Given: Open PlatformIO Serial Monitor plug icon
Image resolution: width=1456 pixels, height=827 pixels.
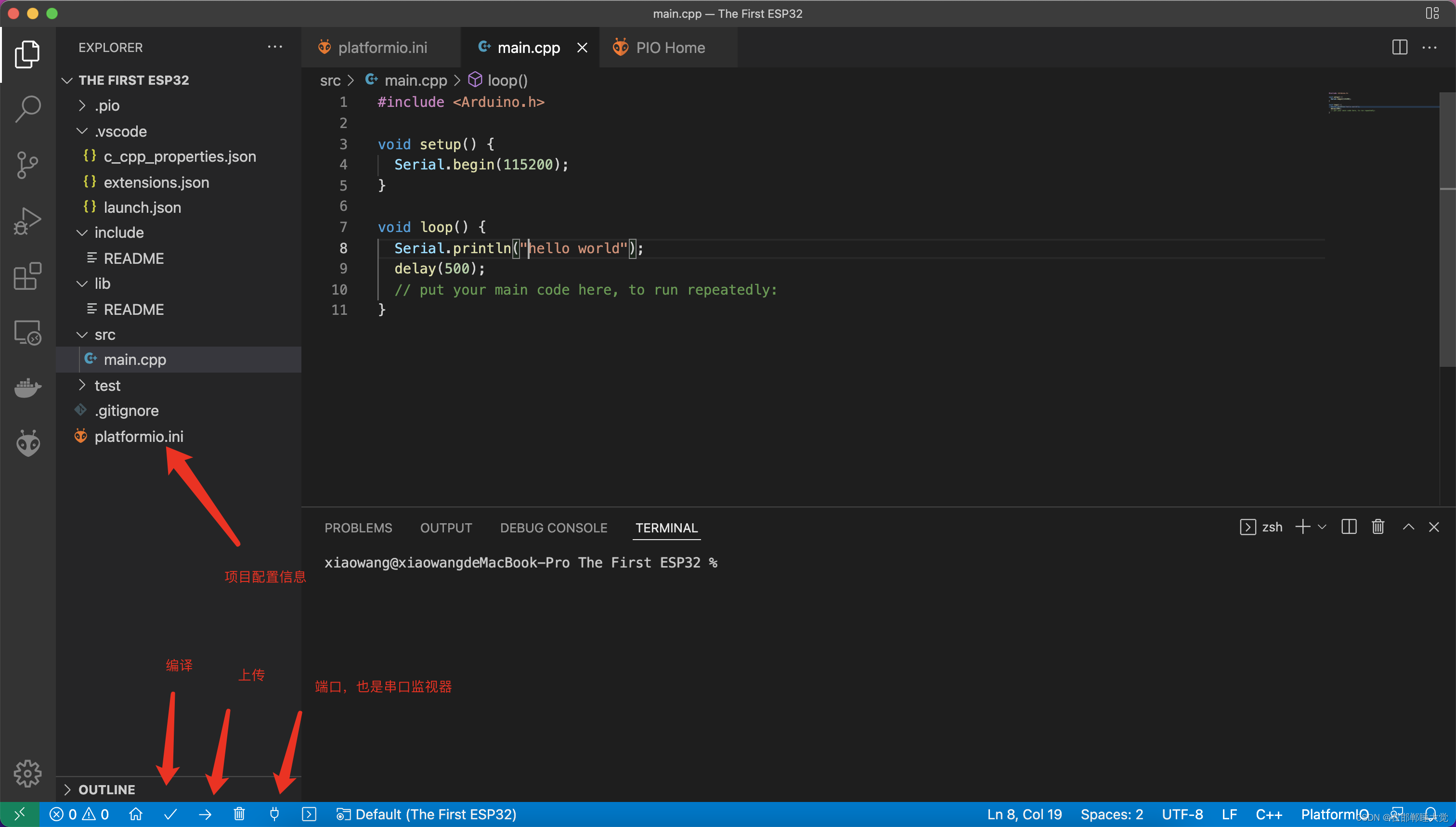Looking at the screenshot, I should click(274, 814).
